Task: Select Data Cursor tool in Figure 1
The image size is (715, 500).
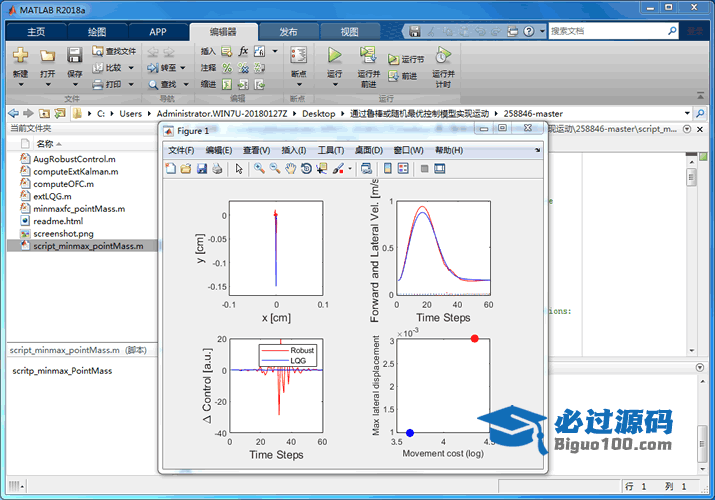Action: pos(322,169)
